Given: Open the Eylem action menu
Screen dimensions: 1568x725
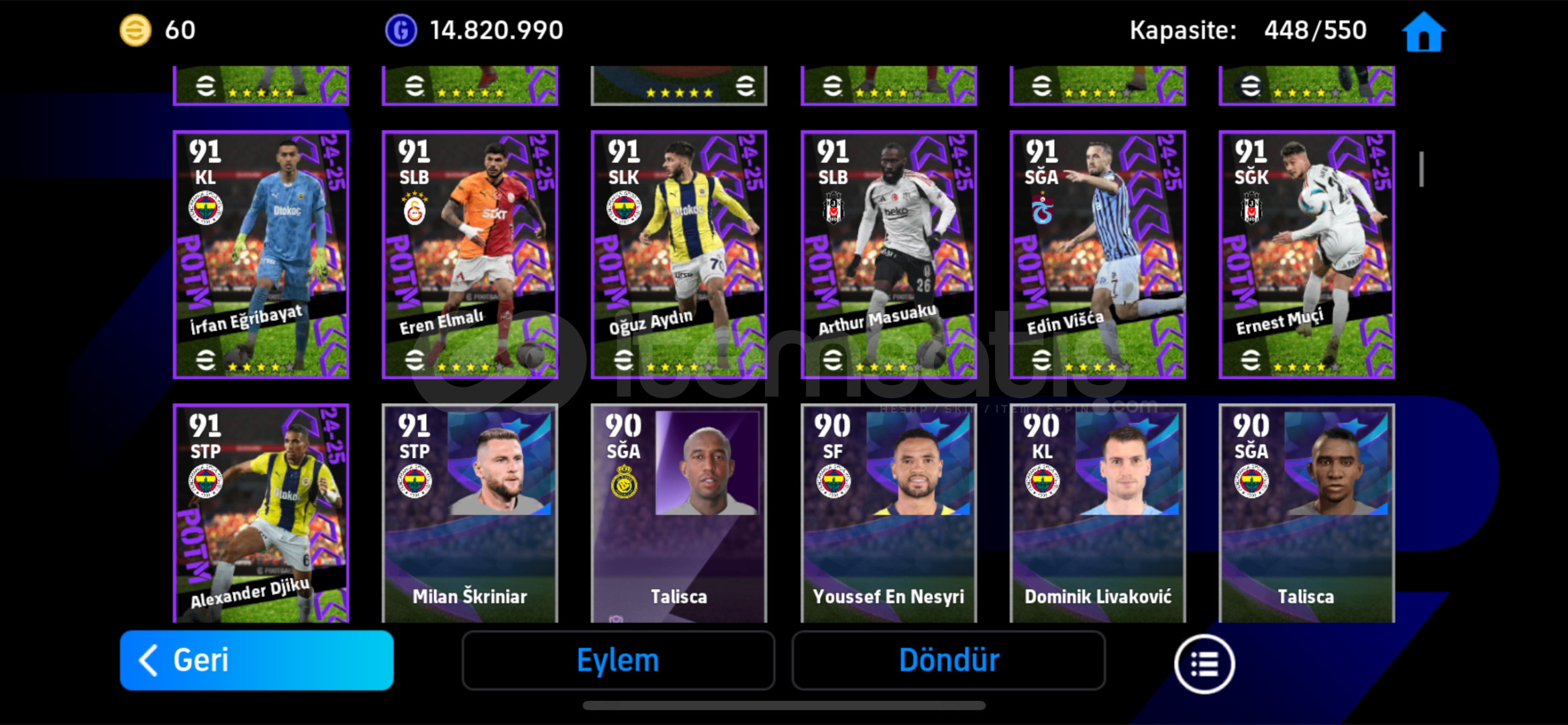Looking at the screenshot, I should (x=618, y=661).
